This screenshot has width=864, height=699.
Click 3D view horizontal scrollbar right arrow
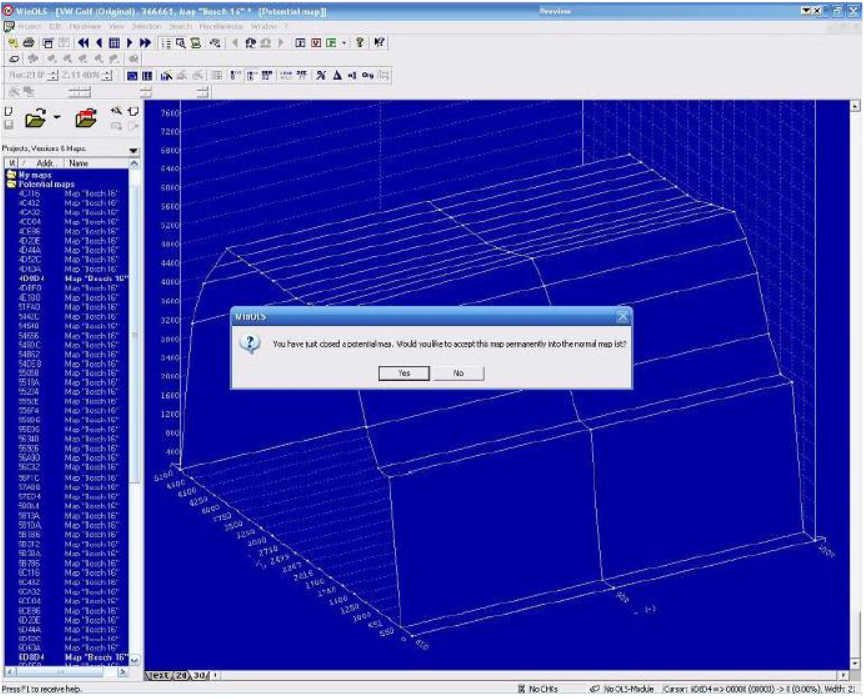point(844,675)
